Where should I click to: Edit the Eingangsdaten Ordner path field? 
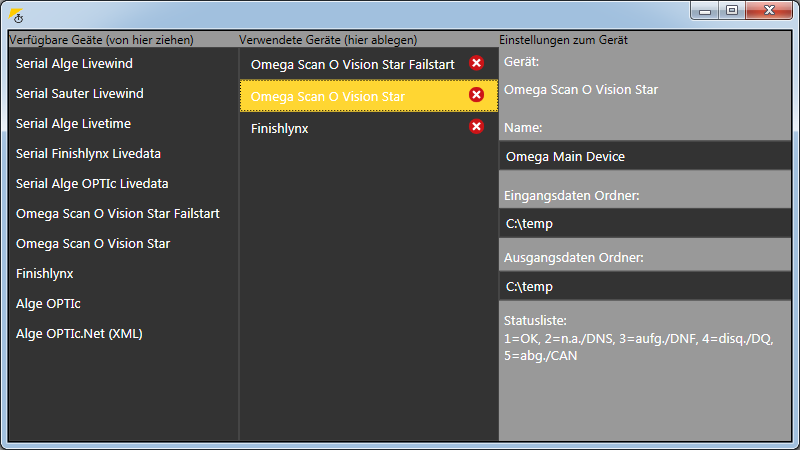click(645, 223)
